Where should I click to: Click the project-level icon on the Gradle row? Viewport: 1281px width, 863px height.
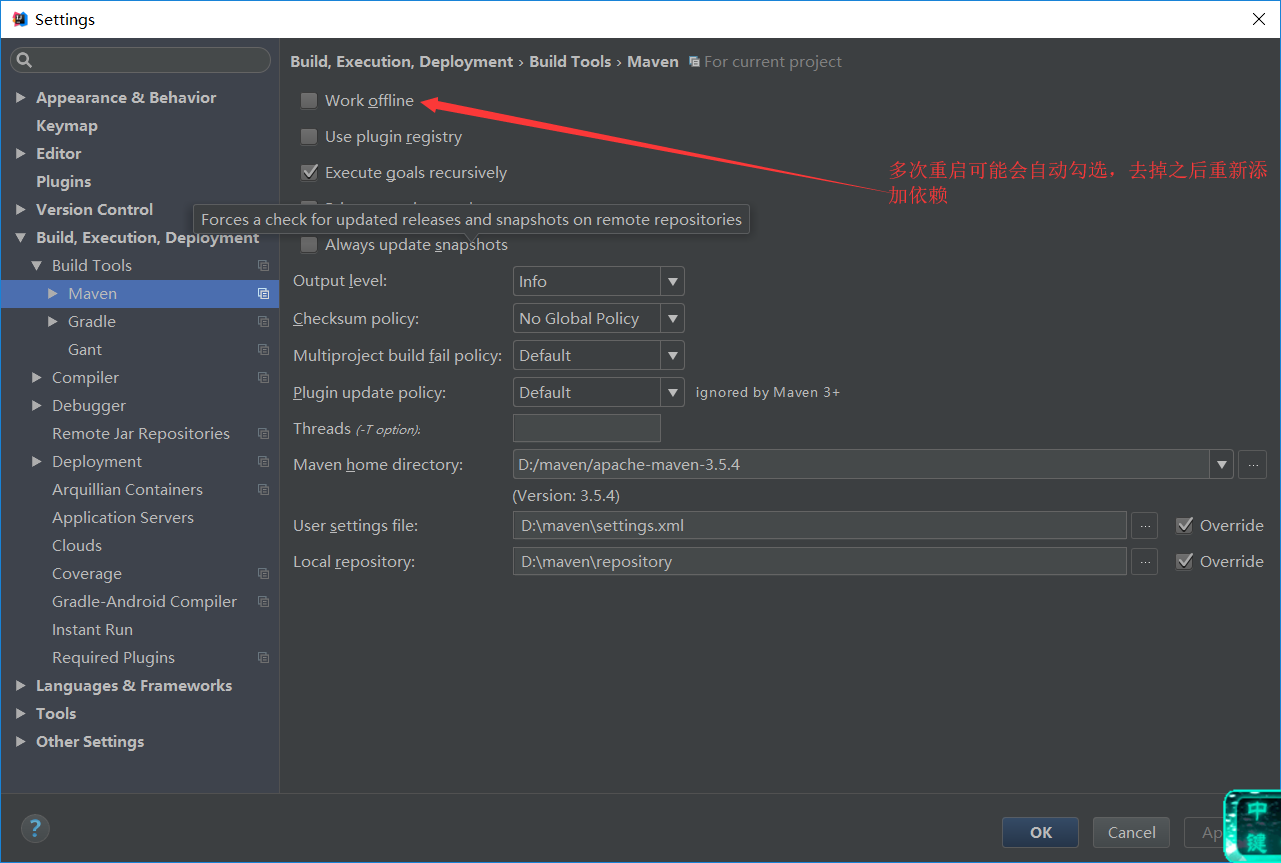point(263,322)
